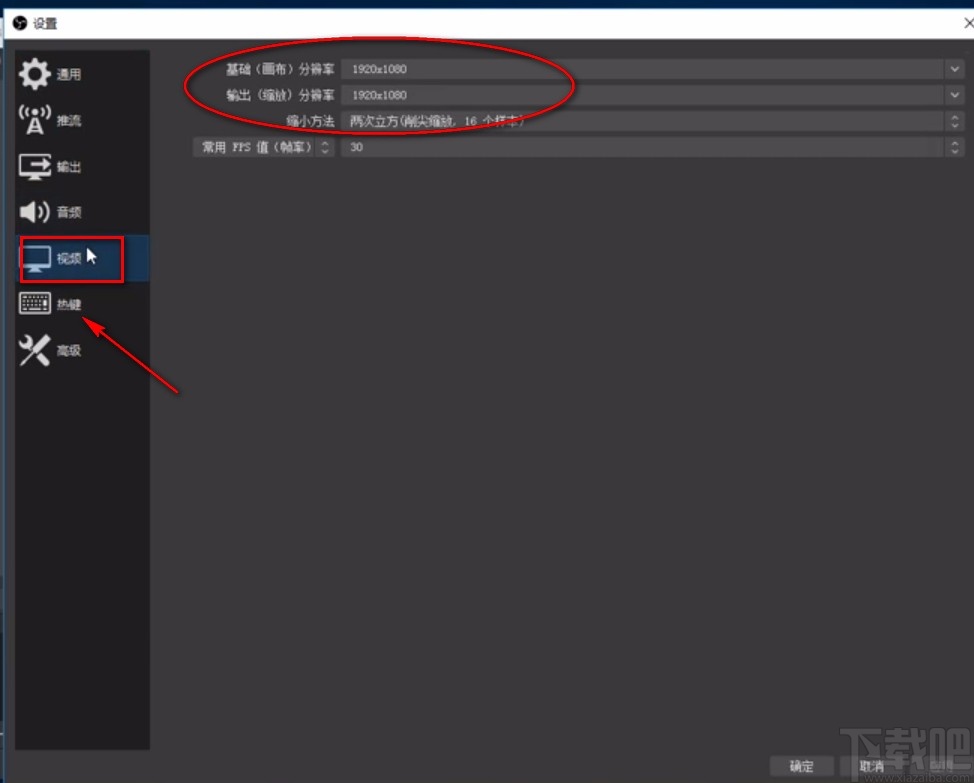
Task: Click the 常用 FPS 值 stepper up arrow
Action: (x=325, y=143)
